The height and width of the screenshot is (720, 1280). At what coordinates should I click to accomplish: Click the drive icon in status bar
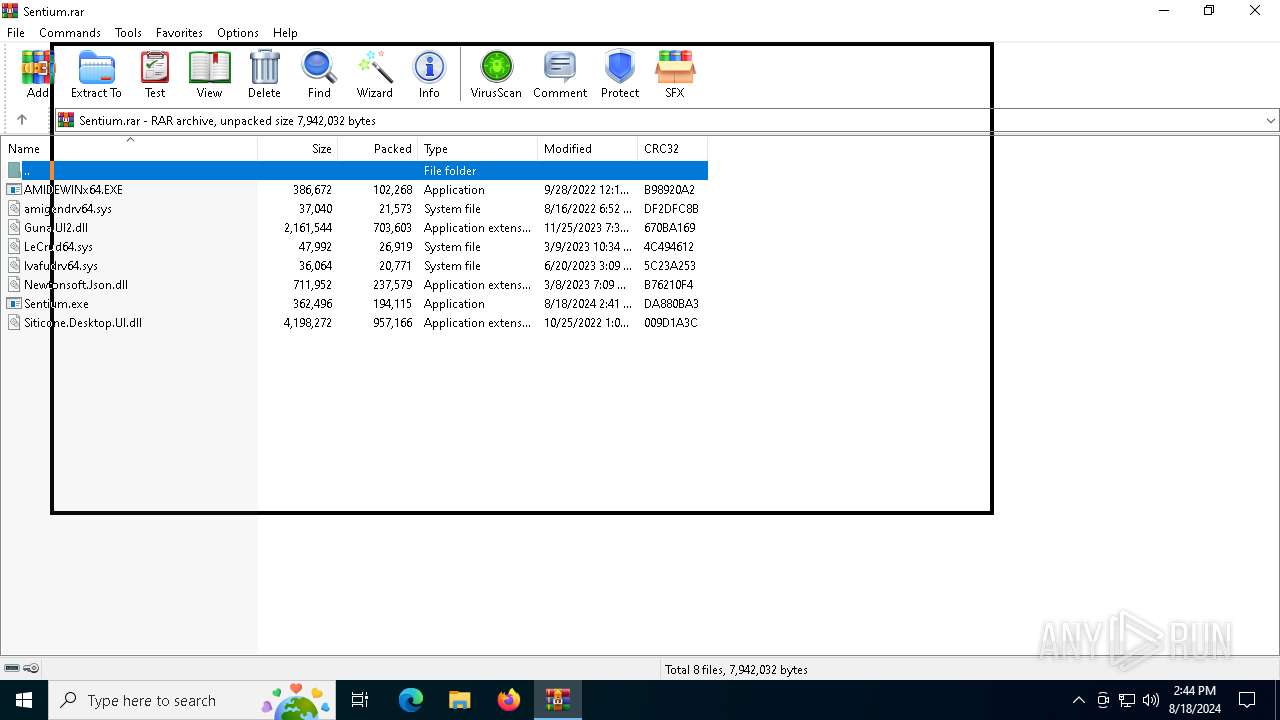click(x=12, y=668)
